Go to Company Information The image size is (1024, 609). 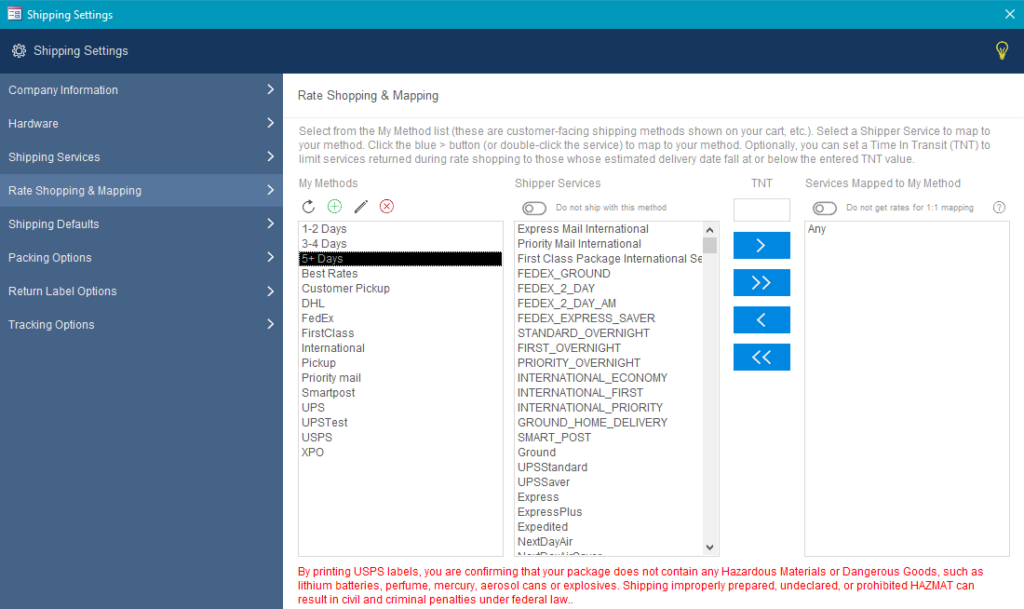tap(142, 89)
